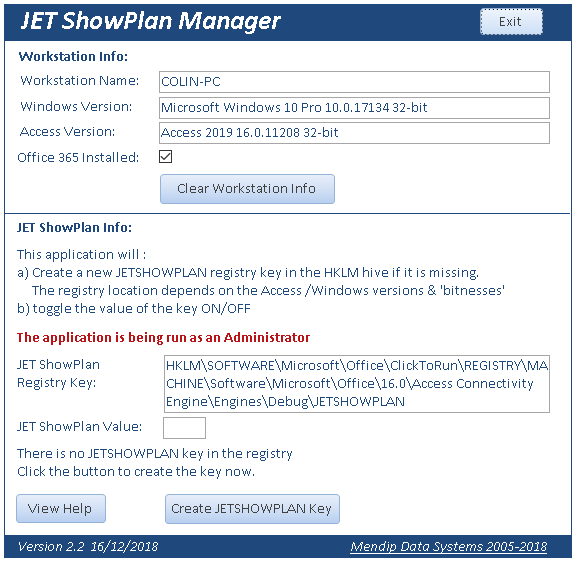The image size is (580, 561).
Task: Select the empty JET ShowPlan Value field
Action: point(184,428)
